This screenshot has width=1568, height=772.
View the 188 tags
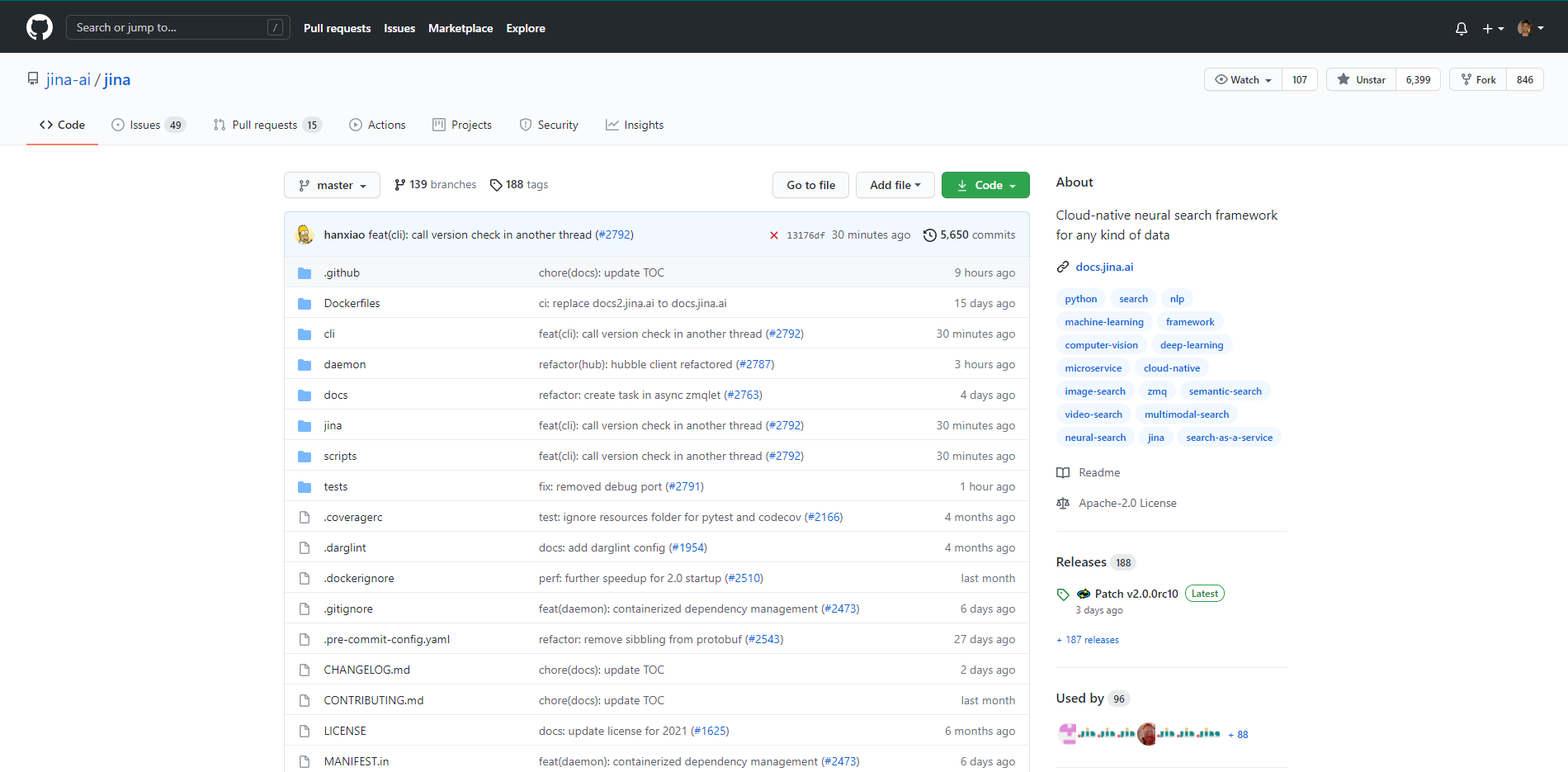click(x=519, y=185)
